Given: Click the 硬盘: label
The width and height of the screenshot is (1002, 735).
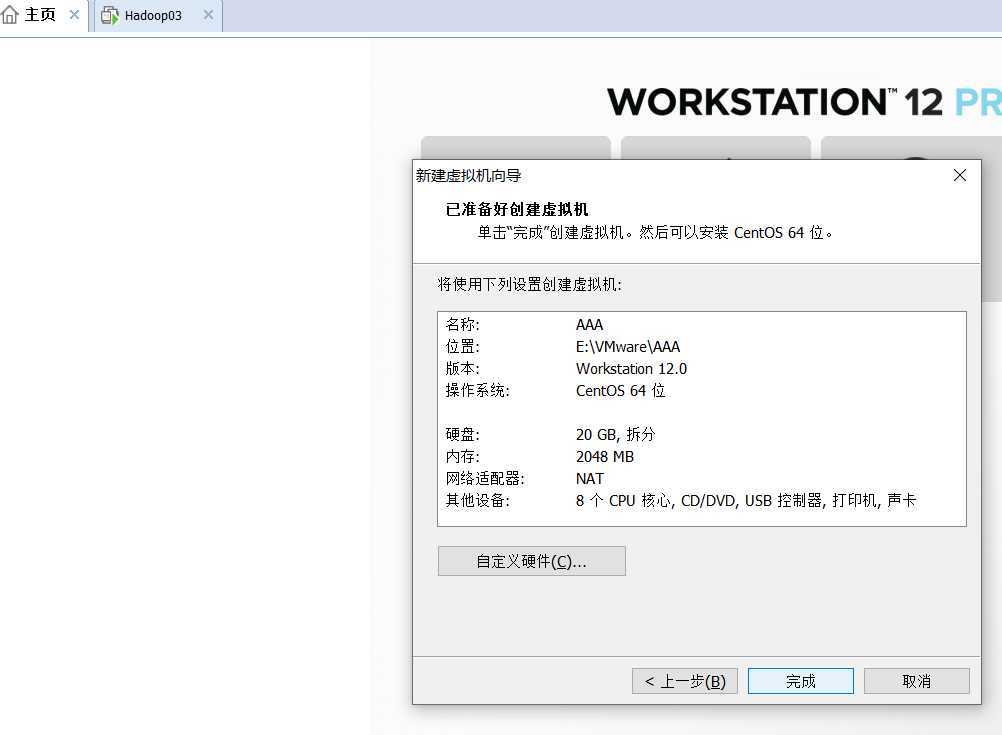Looking at the screenshot, I should click(x=462, y=435).
